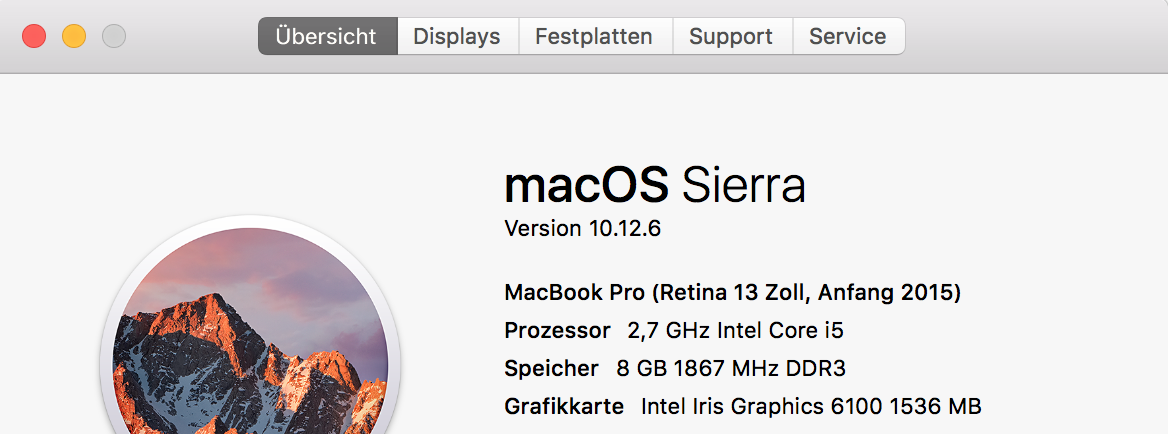1168x434 pixels.
Task: Click the gray disabled zoom button
Action: coord(114,37)
